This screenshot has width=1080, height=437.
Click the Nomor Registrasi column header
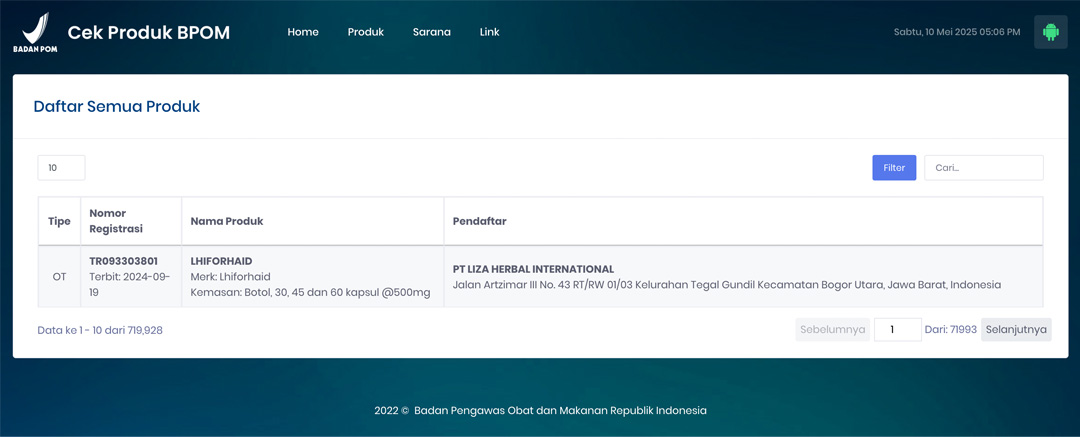[131, 221]
